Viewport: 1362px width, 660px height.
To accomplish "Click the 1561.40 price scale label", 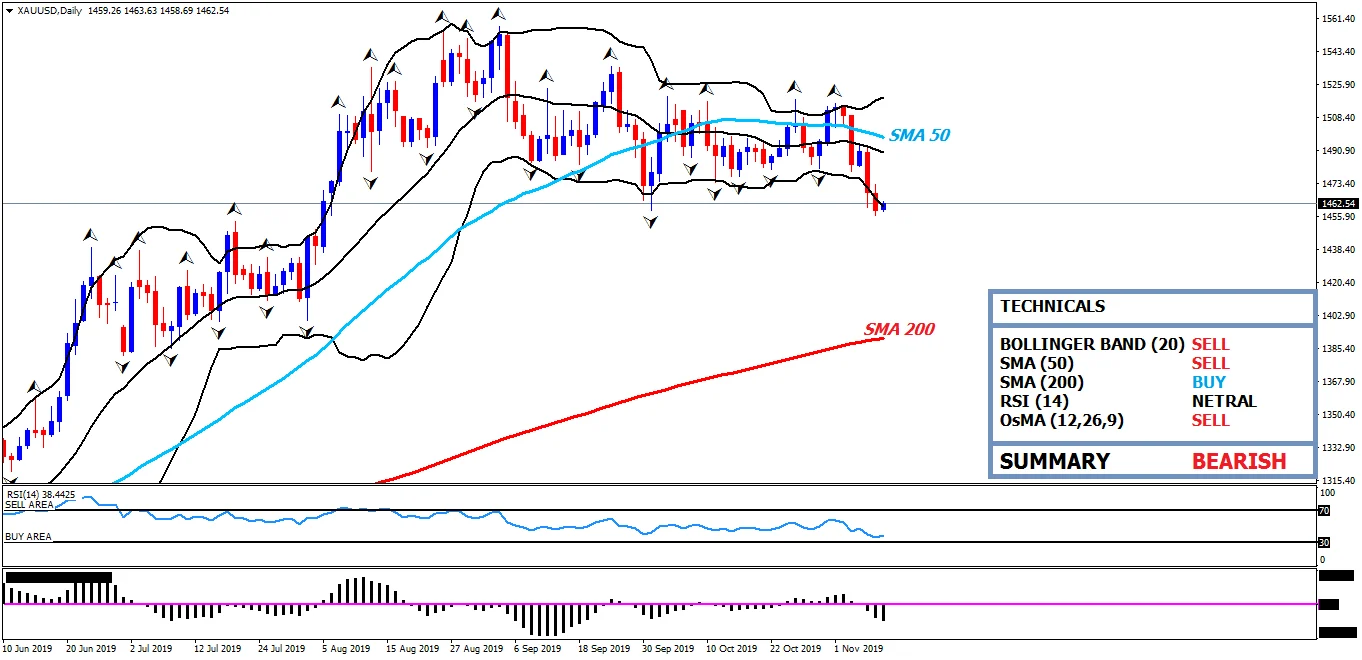I will tap(1337, 19).
